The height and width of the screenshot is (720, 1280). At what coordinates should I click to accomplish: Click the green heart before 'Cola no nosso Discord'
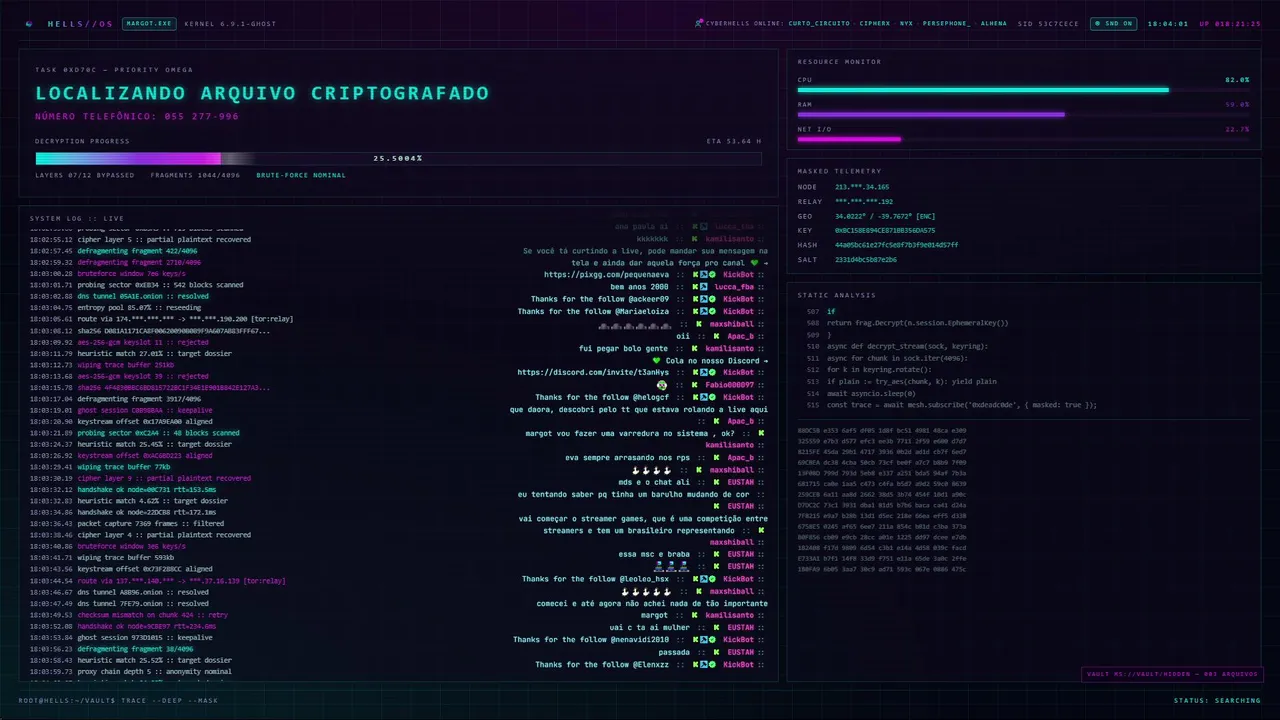tap(656, 361)
